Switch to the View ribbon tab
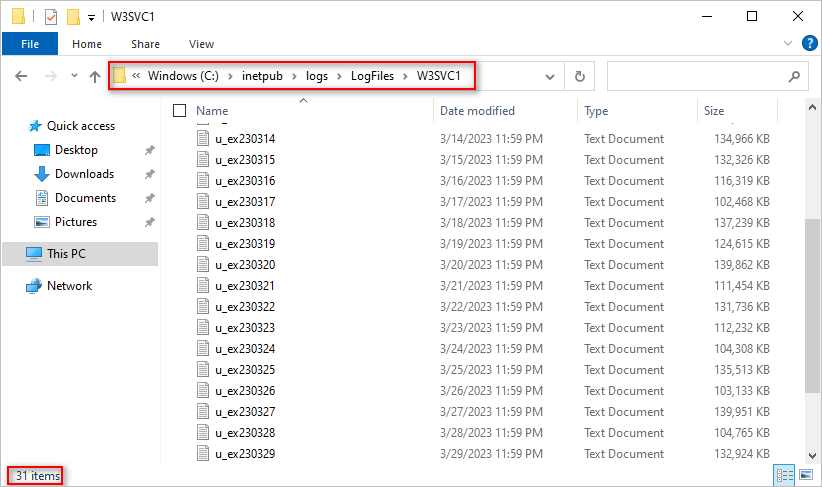Image resolution: width=822 pixels, height=487 pixels. (x=201, y=44)
